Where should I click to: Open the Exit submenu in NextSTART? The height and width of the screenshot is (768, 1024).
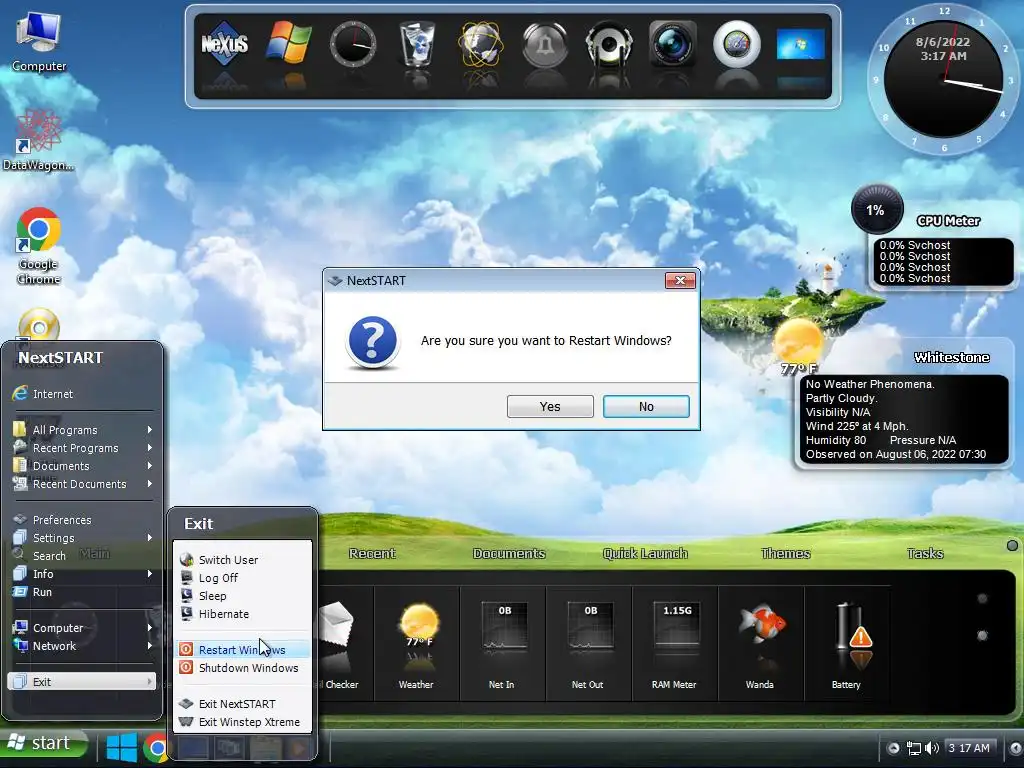82,681
